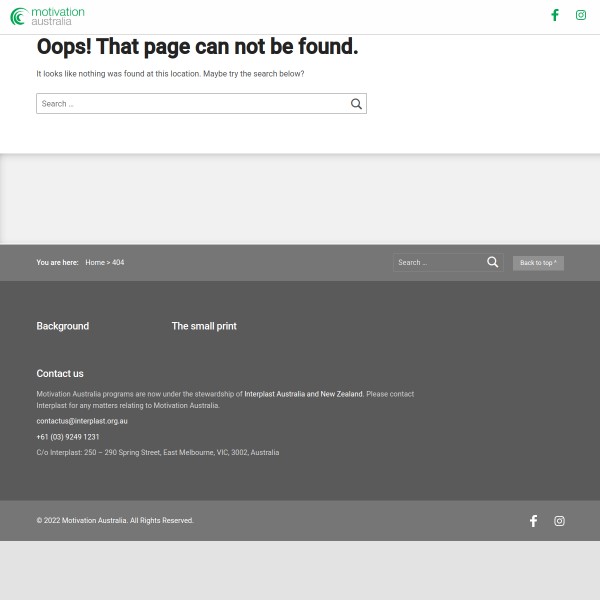Image resolution: width=600 pixels, height=600 pixels.
Task: Open the Instagram icon in the bottom copyright bar
Action: pos(559,521)
